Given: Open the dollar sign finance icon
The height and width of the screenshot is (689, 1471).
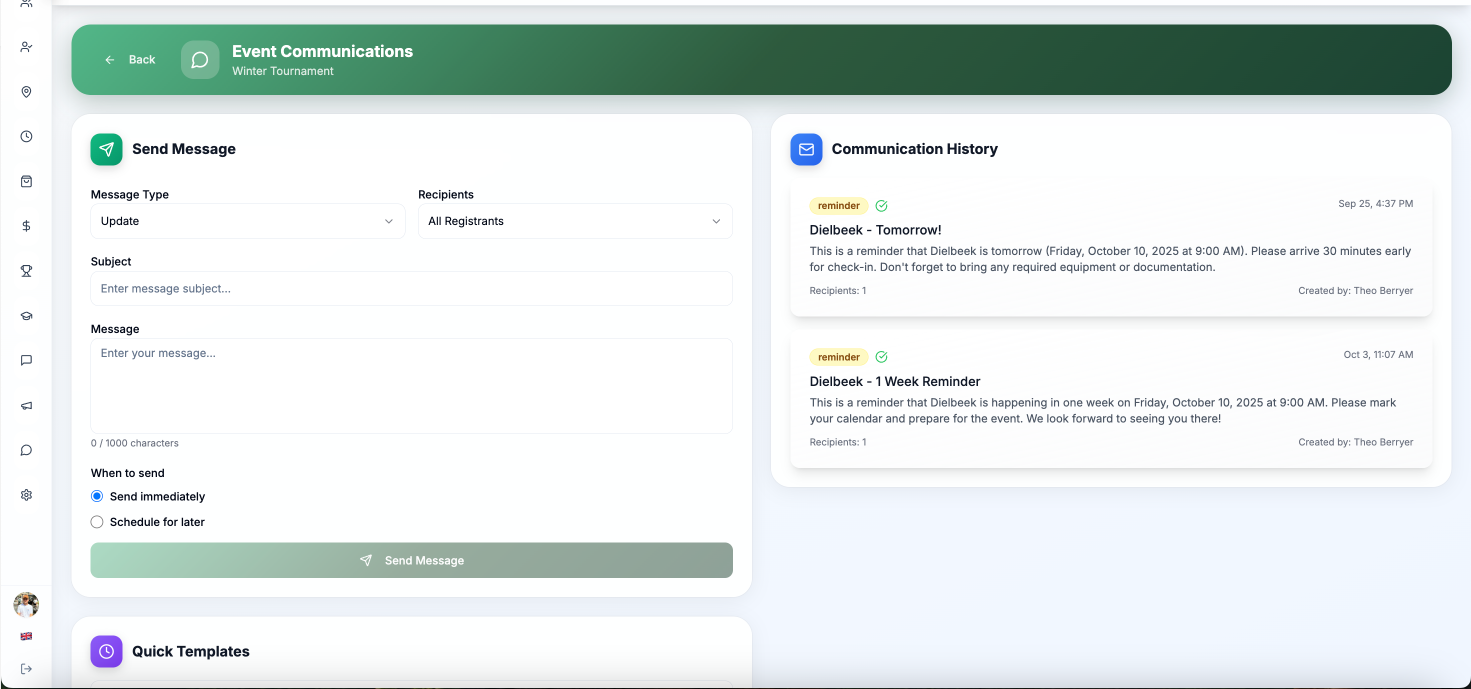Looking at the screenshot, I should (x=26, y=226).
